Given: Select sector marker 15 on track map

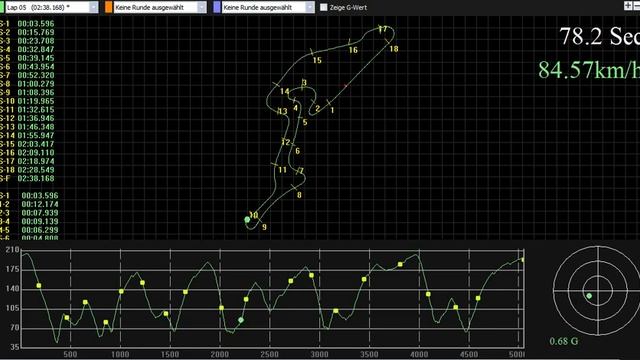Looking at the screenshot, I should pos(317,60).
